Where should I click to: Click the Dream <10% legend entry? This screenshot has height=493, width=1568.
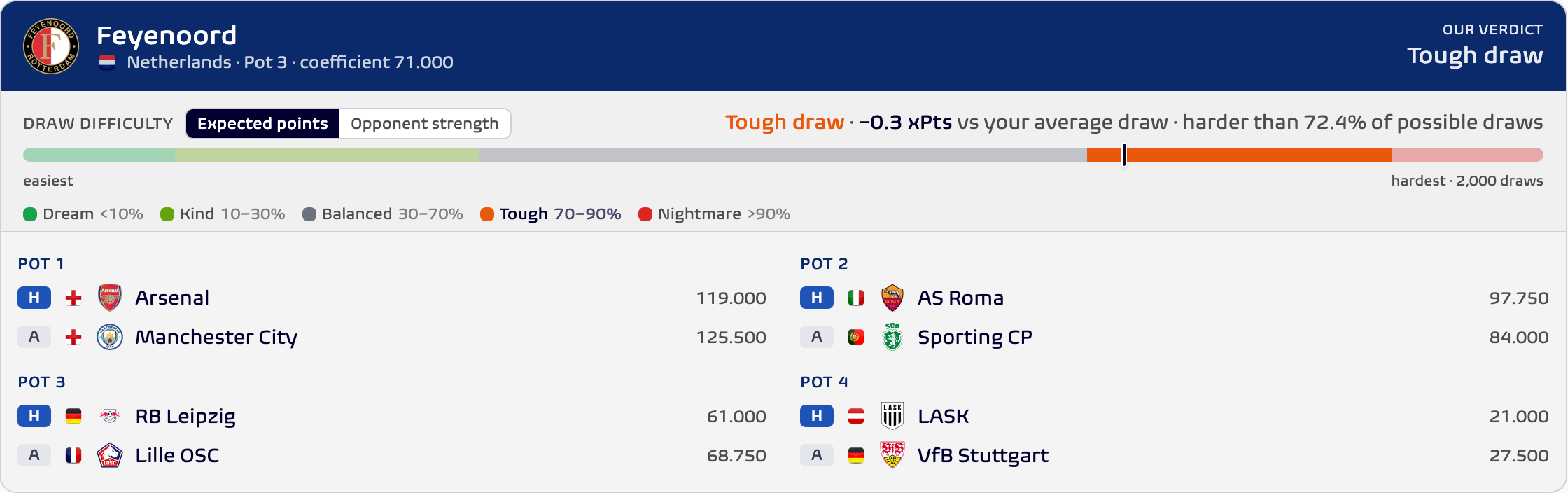tap(83, 214)
